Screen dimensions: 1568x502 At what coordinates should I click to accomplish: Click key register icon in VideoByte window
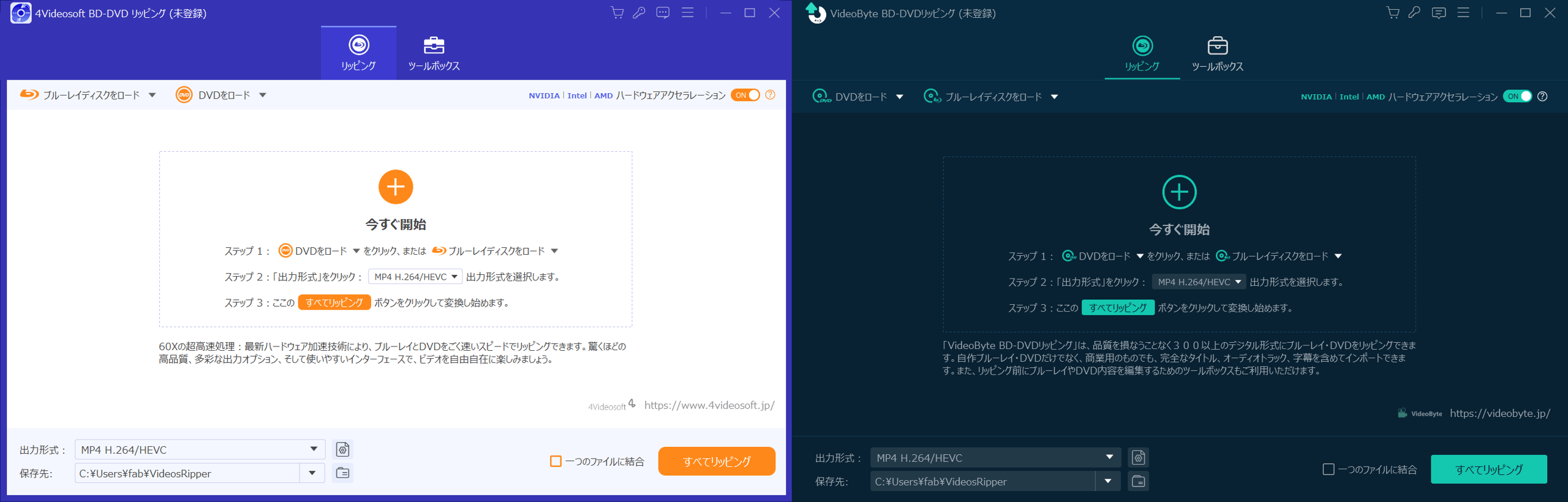pyautogui.click(x=1415, y=13)
